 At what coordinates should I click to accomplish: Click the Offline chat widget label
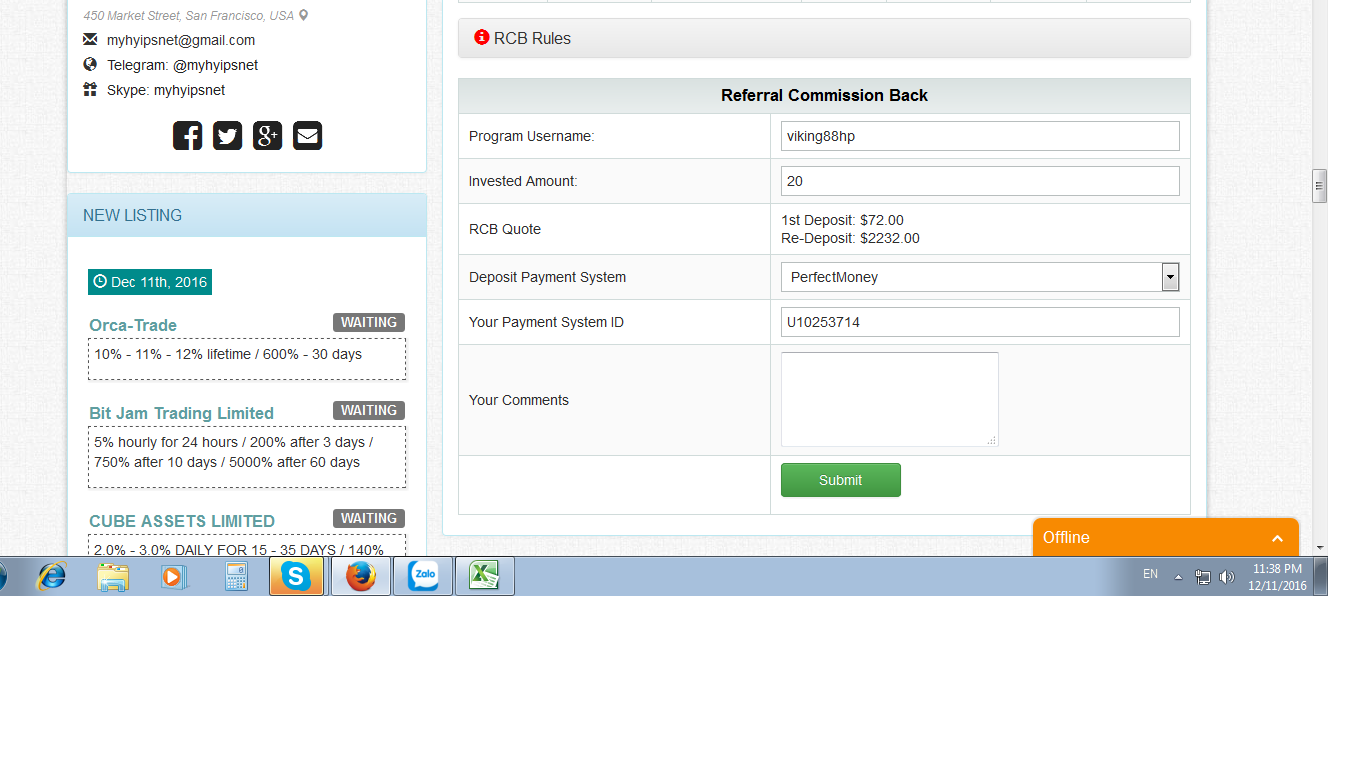pos(1066,538)
